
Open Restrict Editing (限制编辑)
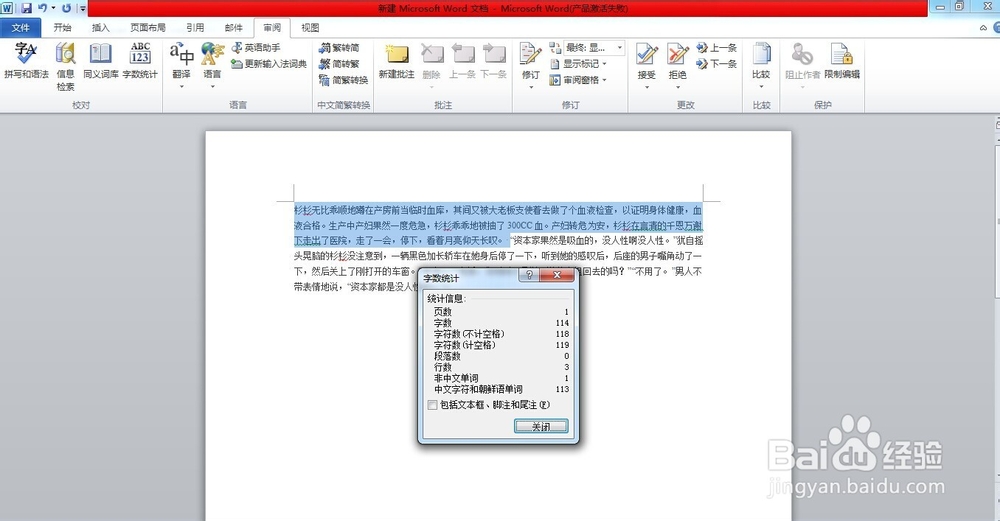842,61
